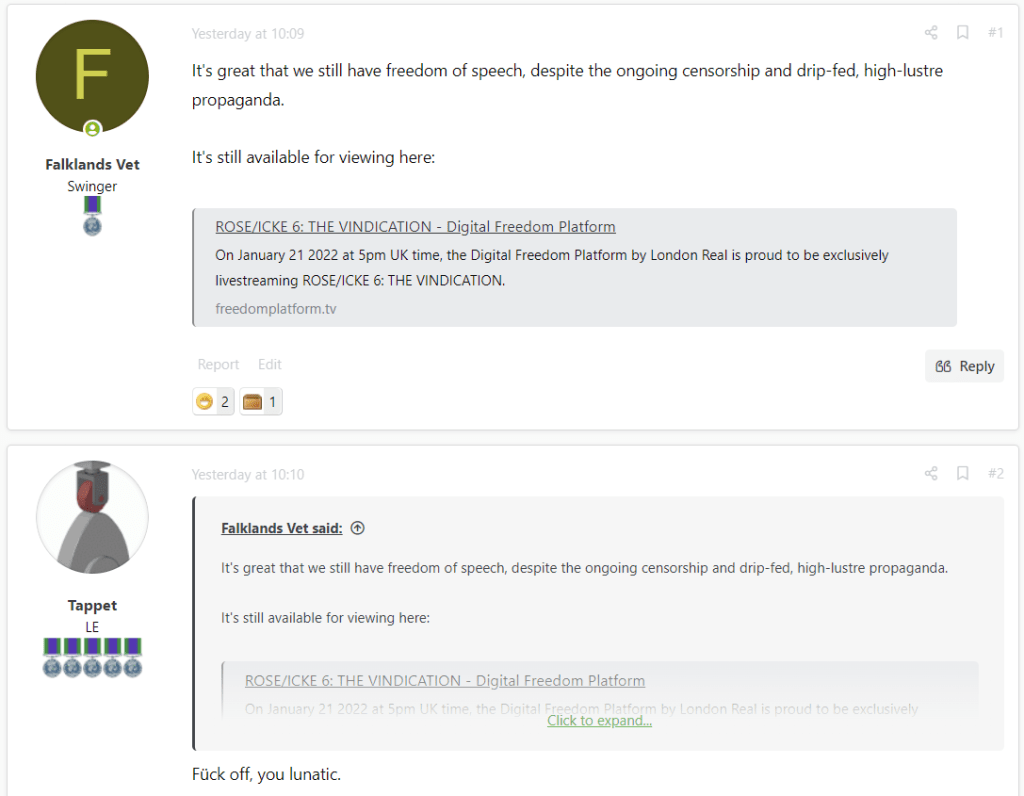
Task: Bookmark post #2
Action: coord(962,473)
